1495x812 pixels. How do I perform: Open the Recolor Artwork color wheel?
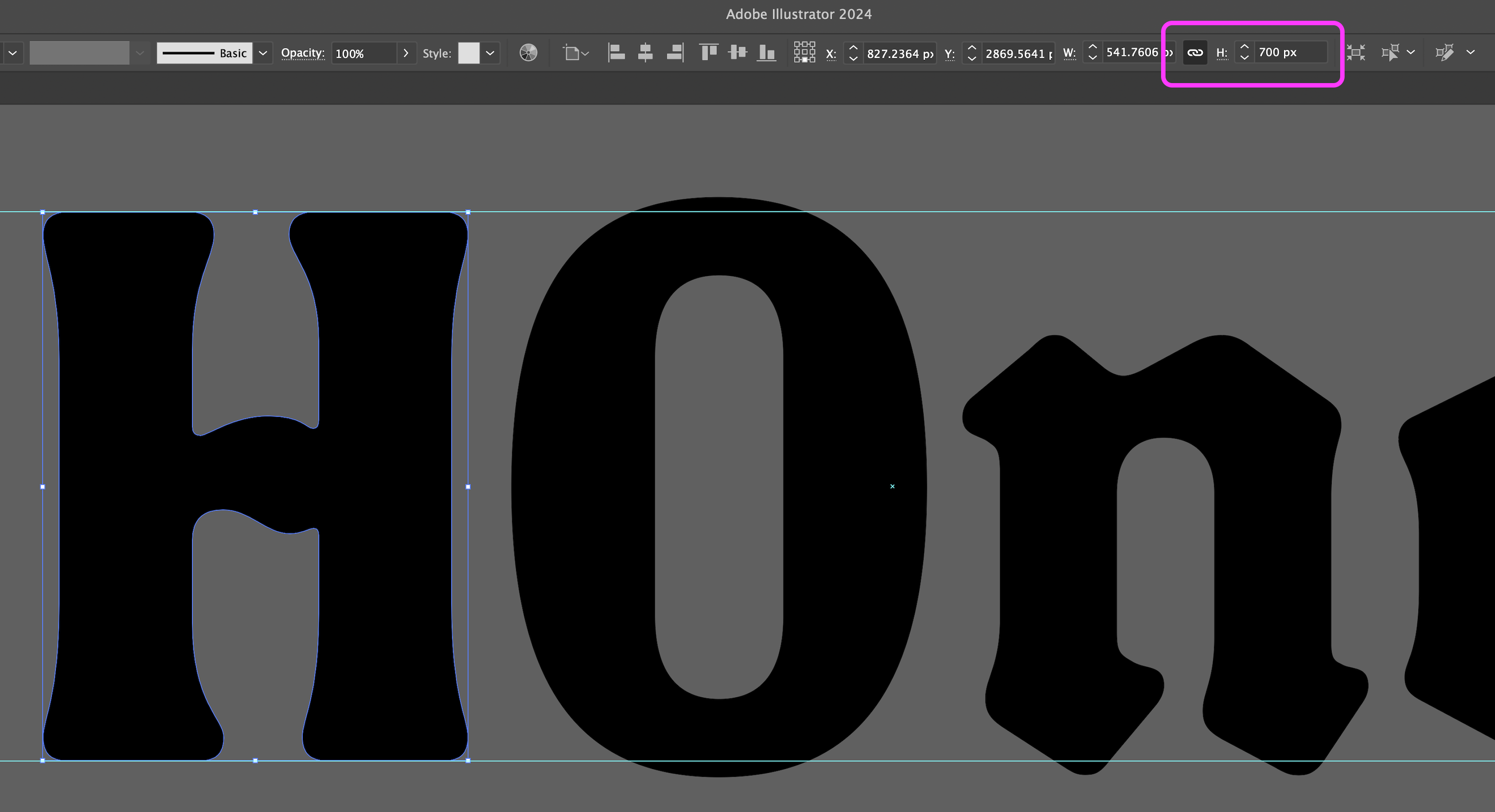[528, 53]
